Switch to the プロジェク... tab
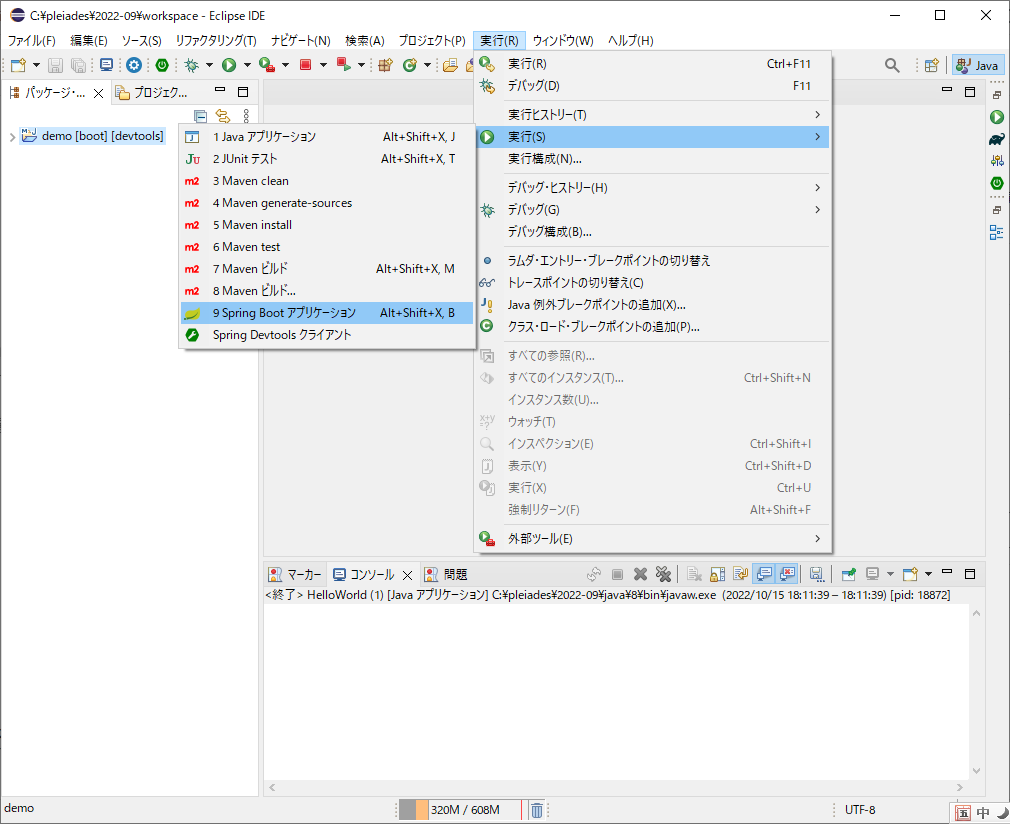 (x=151, y=93)
